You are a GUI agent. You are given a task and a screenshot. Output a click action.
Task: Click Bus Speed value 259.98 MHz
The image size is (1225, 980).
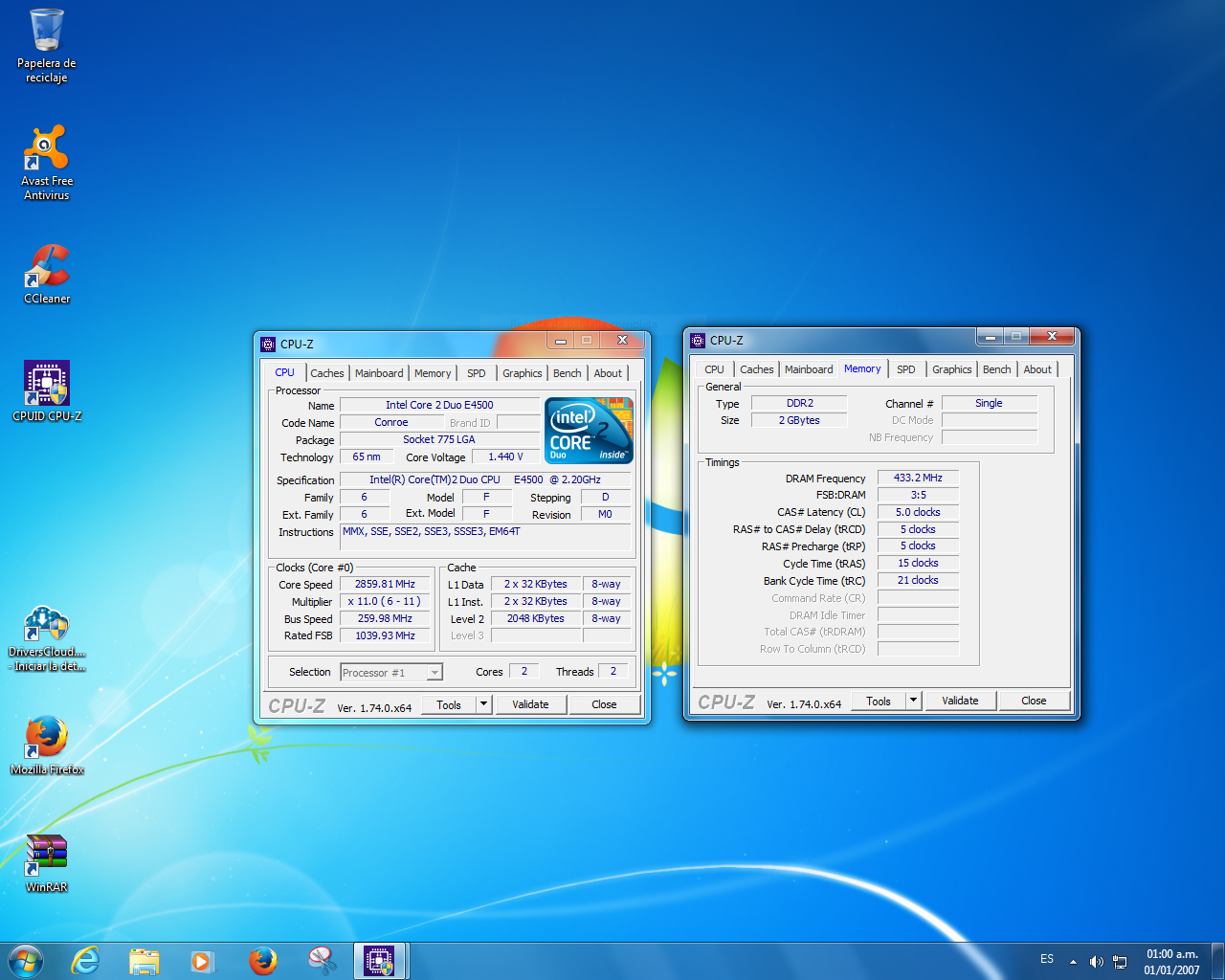coord(385,618)
